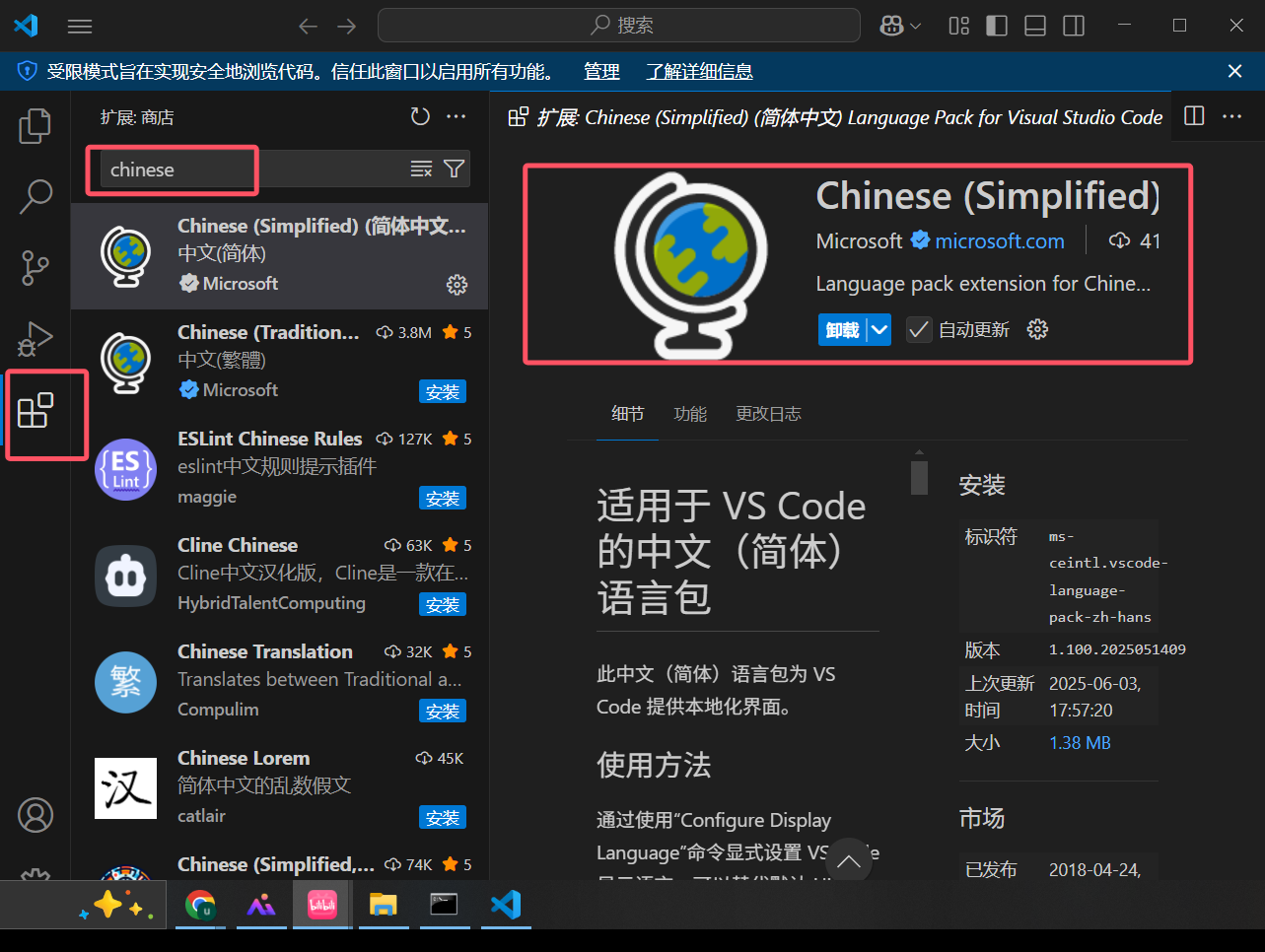Switch to the 功能 tab
1265x952 pixels.
(x=690, y=414)
